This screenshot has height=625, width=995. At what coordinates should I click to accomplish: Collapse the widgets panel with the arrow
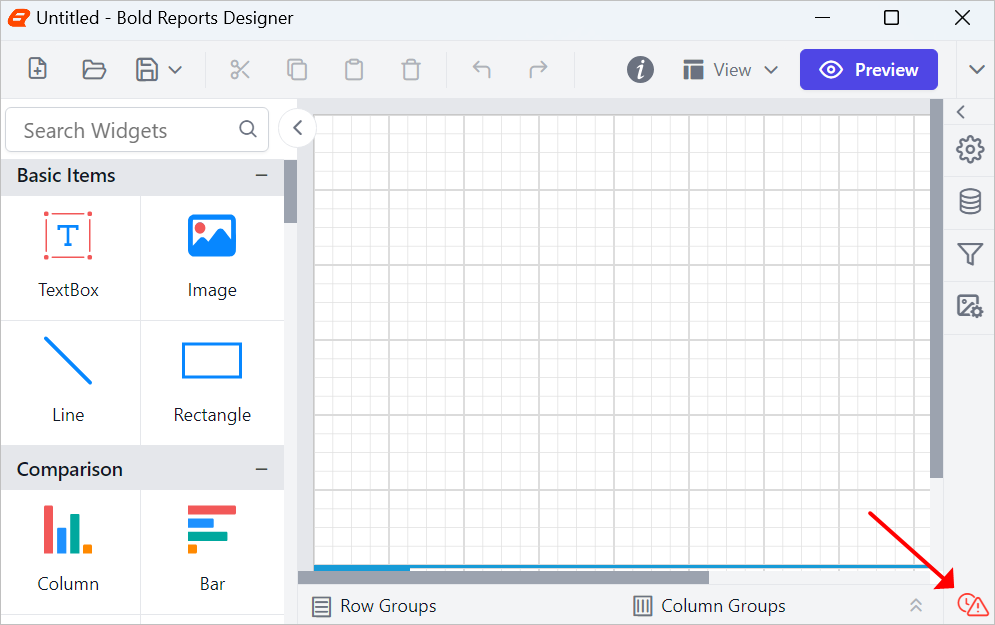click(297, 128)
